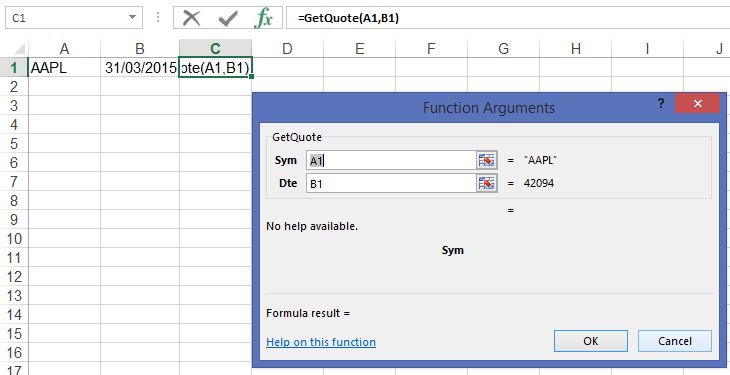Select column H header
The height and width of the screenshot is (375, 730).
coord(575,48)
